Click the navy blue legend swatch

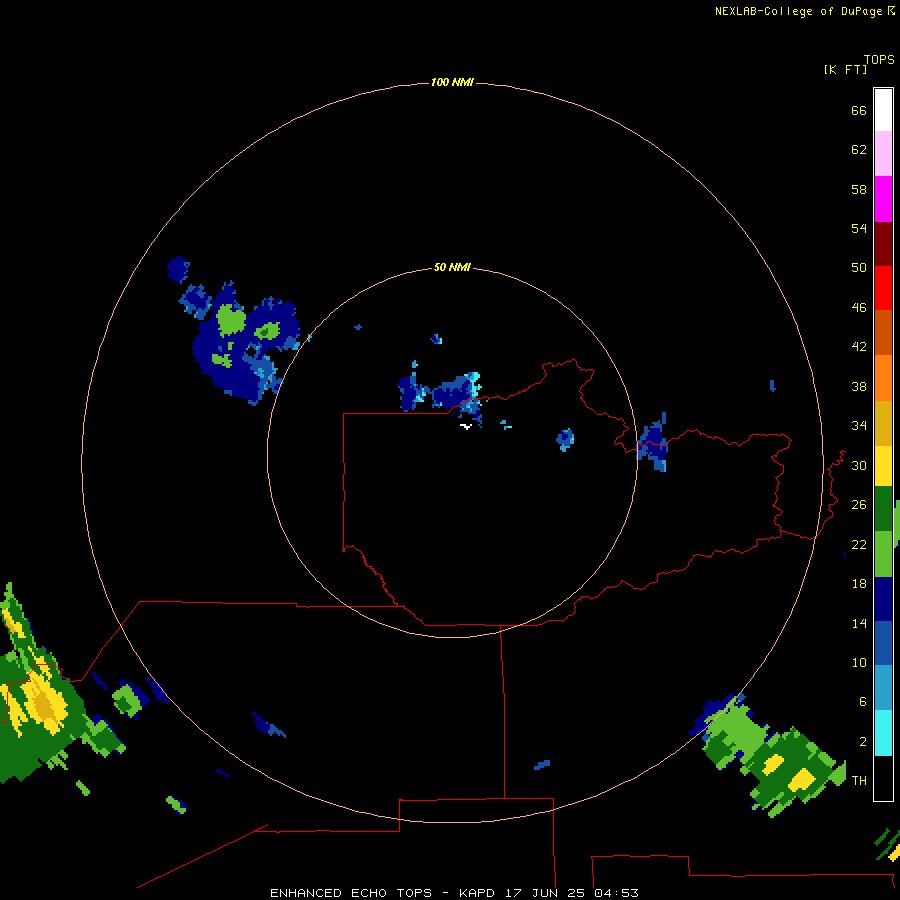883,599
